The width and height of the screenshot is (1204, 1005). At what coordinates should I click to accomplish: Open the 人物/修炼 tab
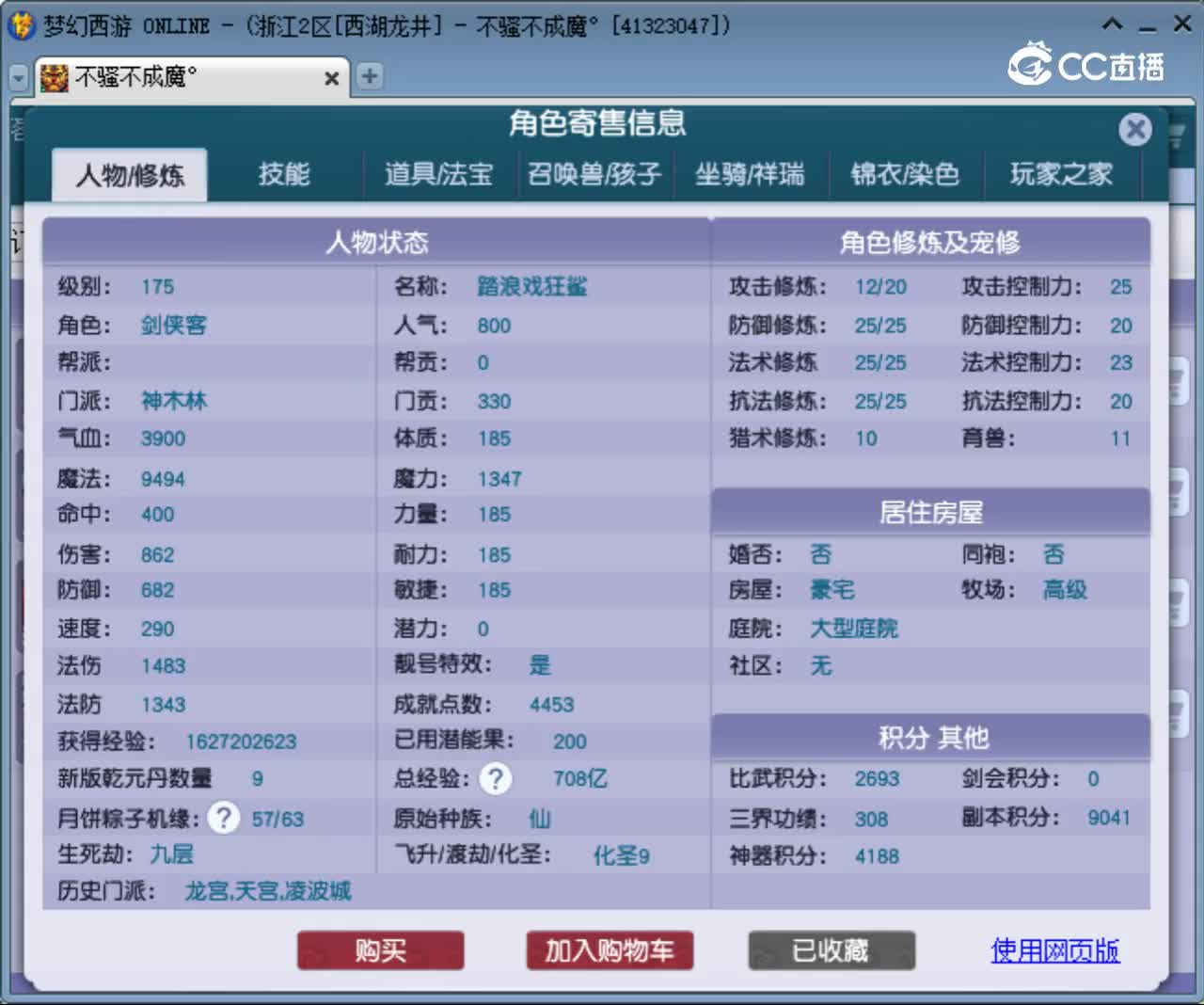click(130, 175)
